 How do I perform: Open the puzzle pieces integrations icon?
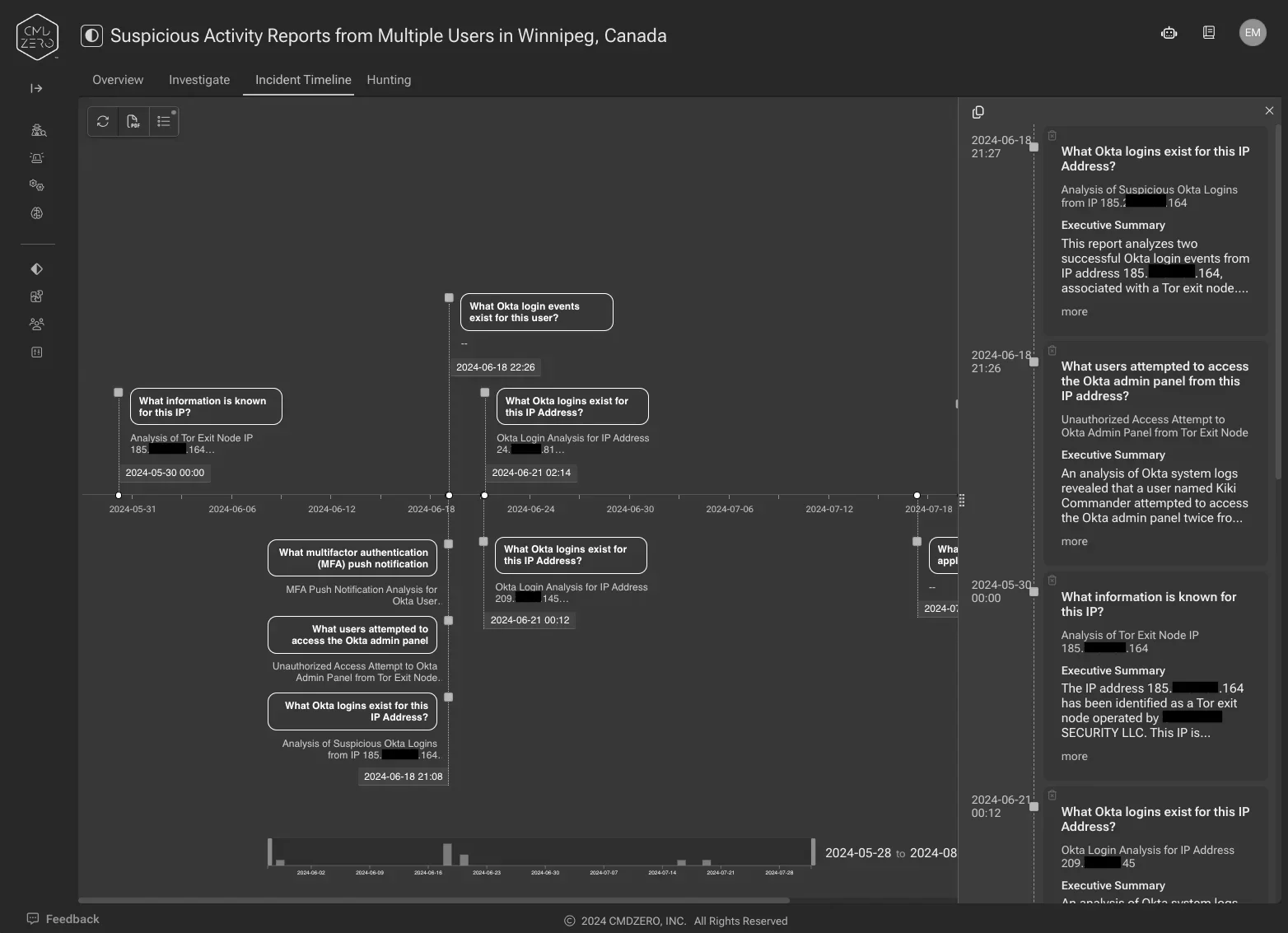tap(37, 296)
